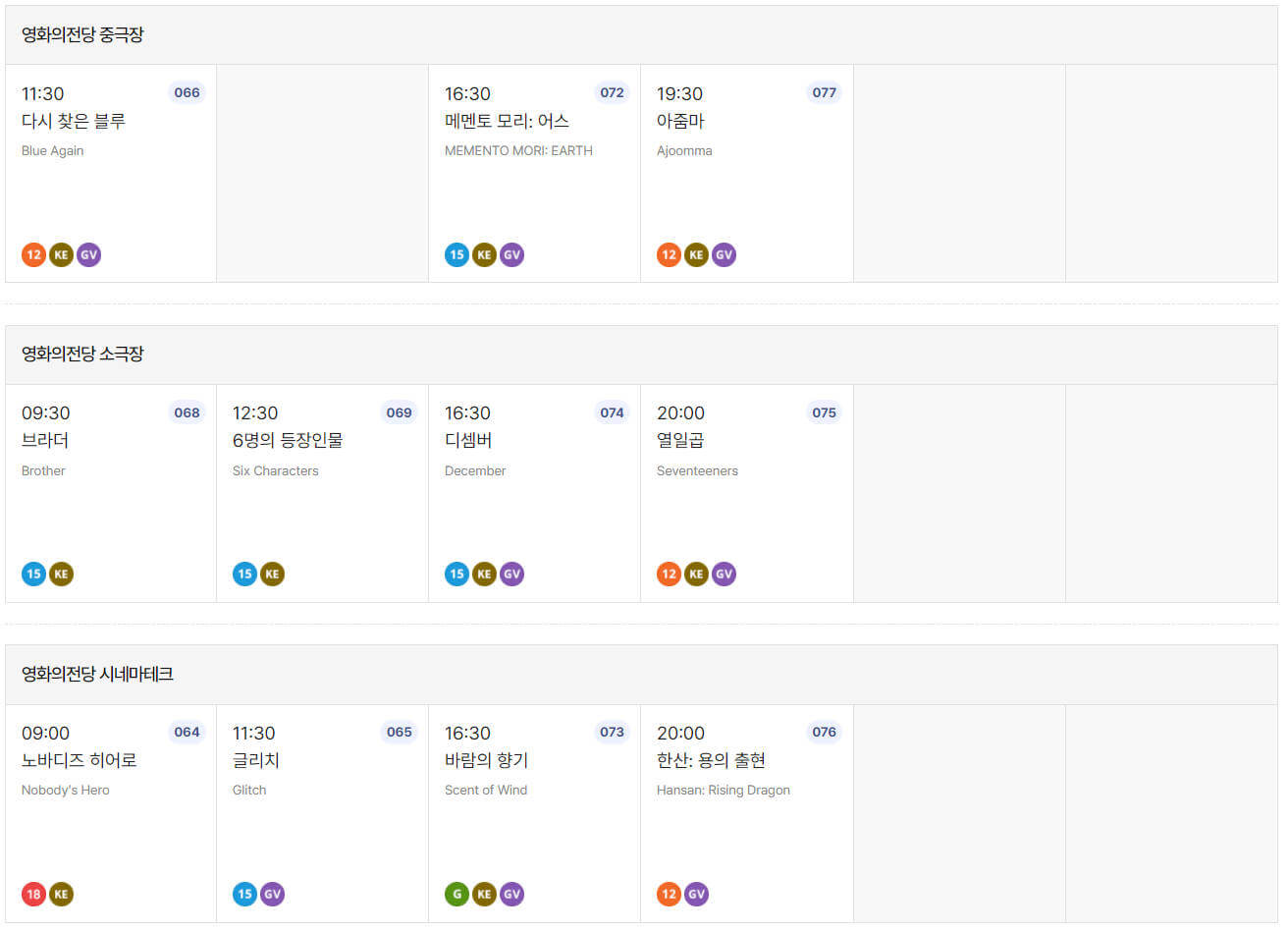The height and width of the screenshot is (932, 1288).
Task: Click the KE badge in MEMENTO MORI: EARTH card
Action: (484, 254)
